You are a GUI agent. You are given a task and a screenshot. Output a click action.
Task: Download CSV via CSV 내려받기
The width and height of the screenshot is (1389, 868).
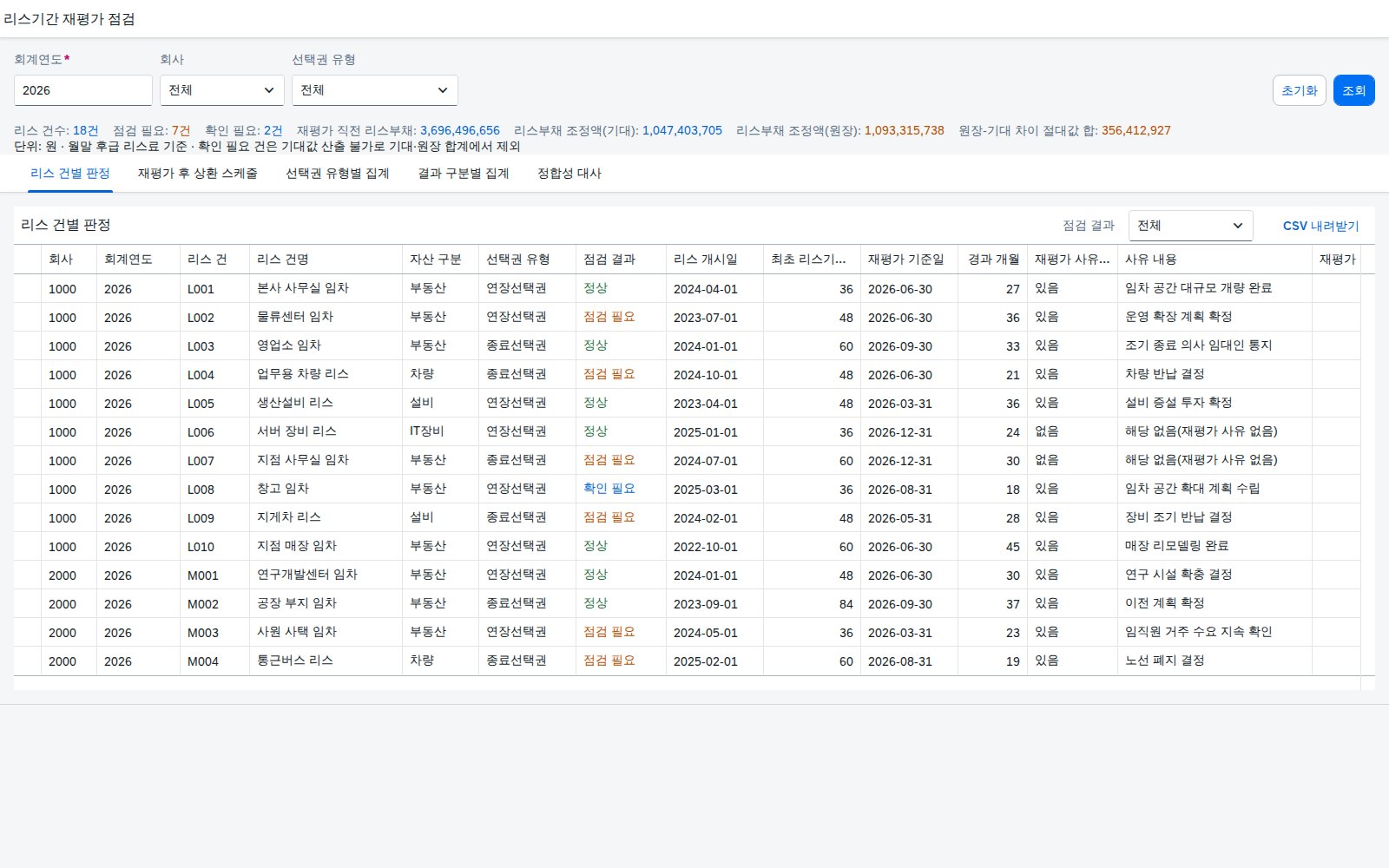[1320, 226]
